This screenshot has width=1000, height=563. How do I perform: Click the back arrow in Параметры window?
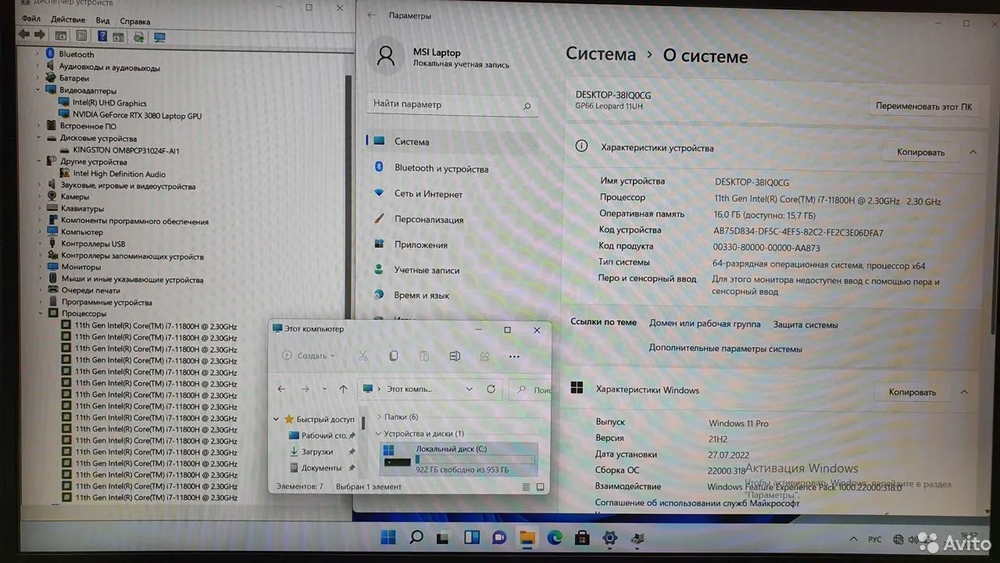click(x=372, y=15)
